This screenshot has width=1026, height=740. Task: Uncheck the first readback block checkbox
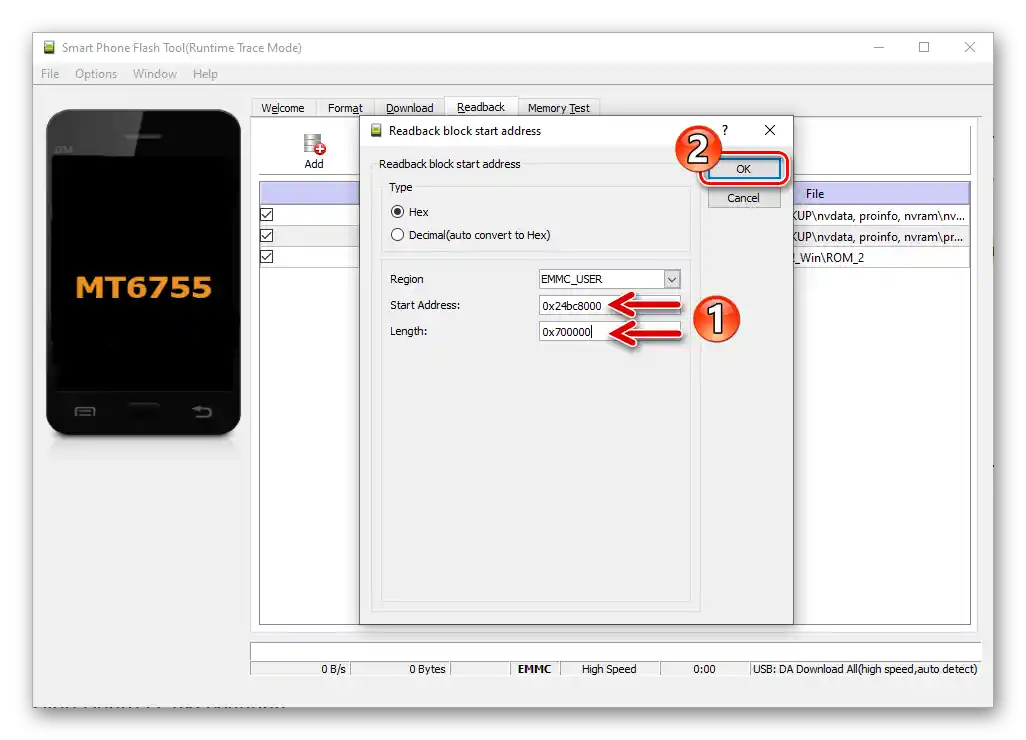(x=267, y=214)
